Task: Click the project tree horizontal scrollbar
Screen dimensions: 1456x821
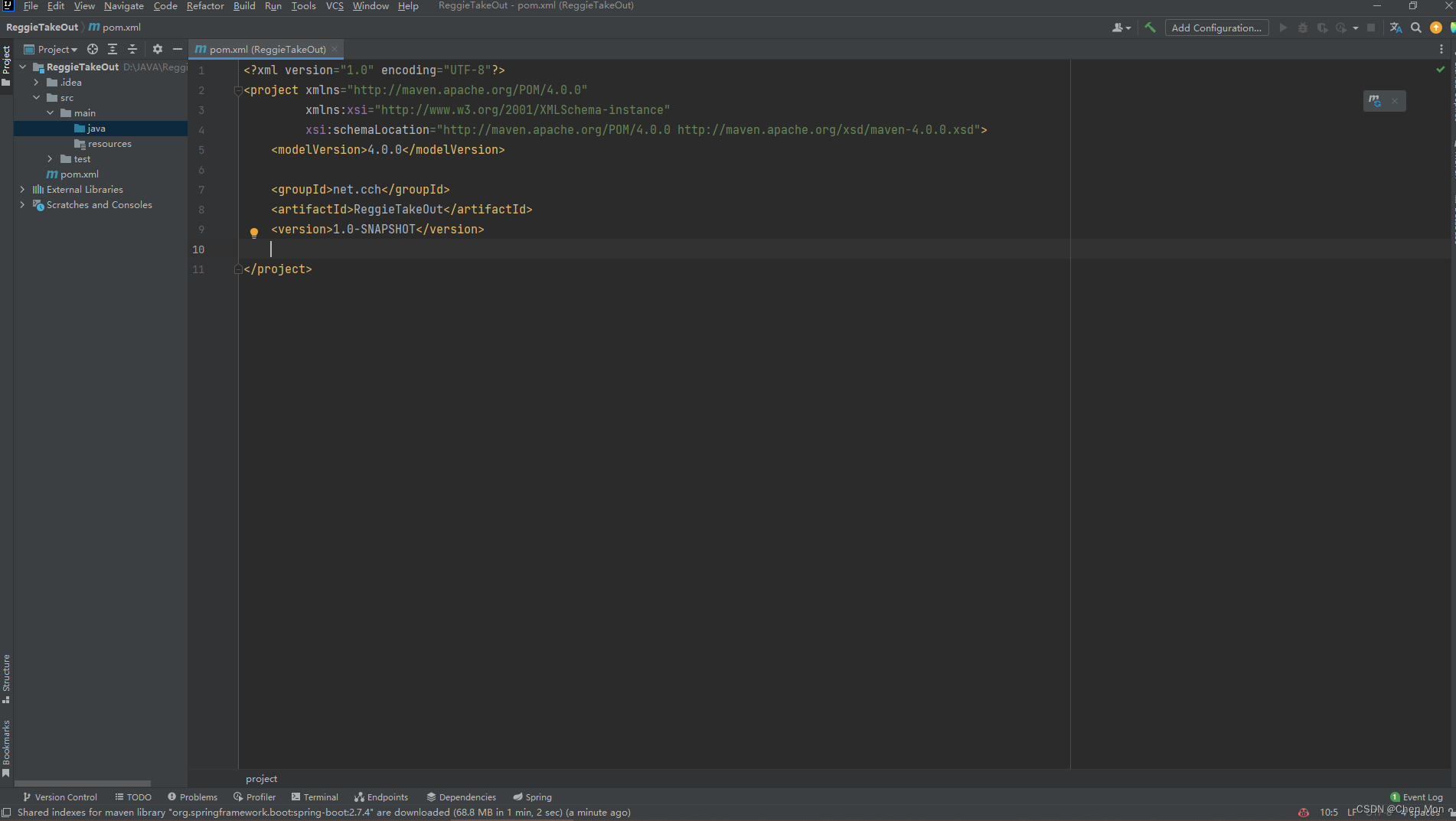Action: pos(83,784)
